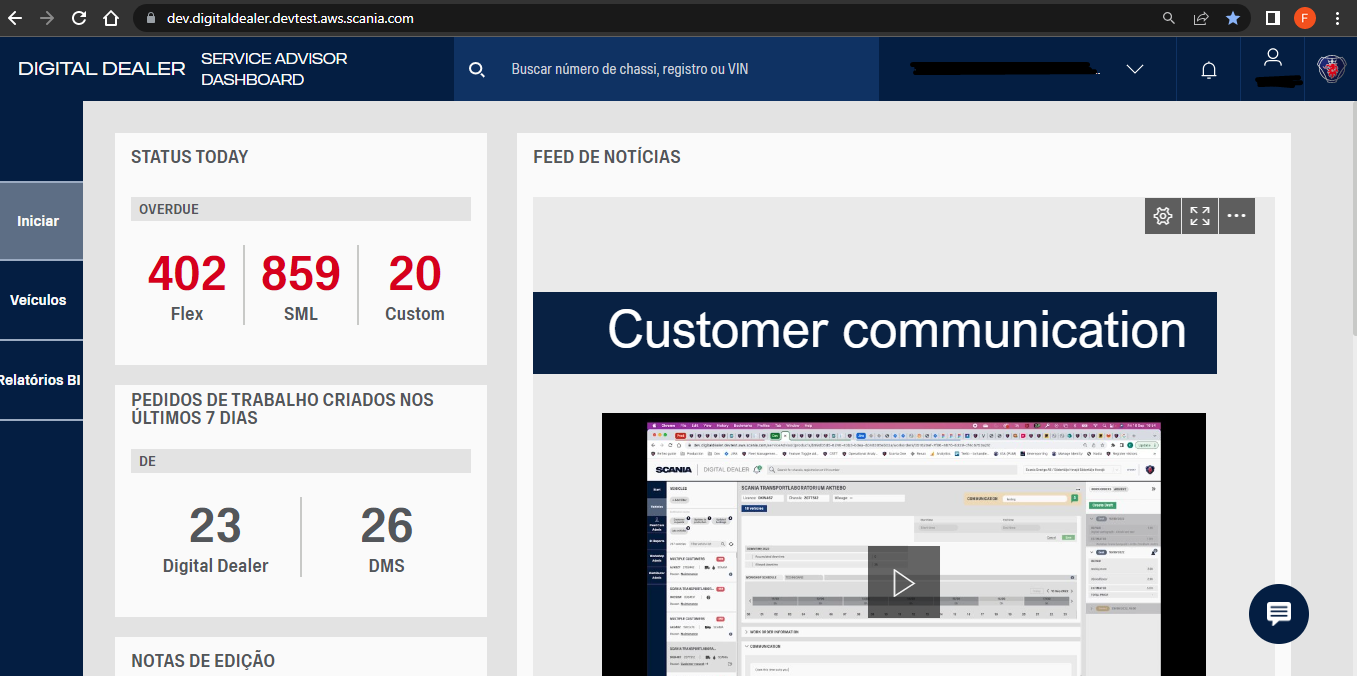The width and height of the screenshot is (1357, 676).
Task: Click the Customer communication banner
Action: click(x=875, y=332)
